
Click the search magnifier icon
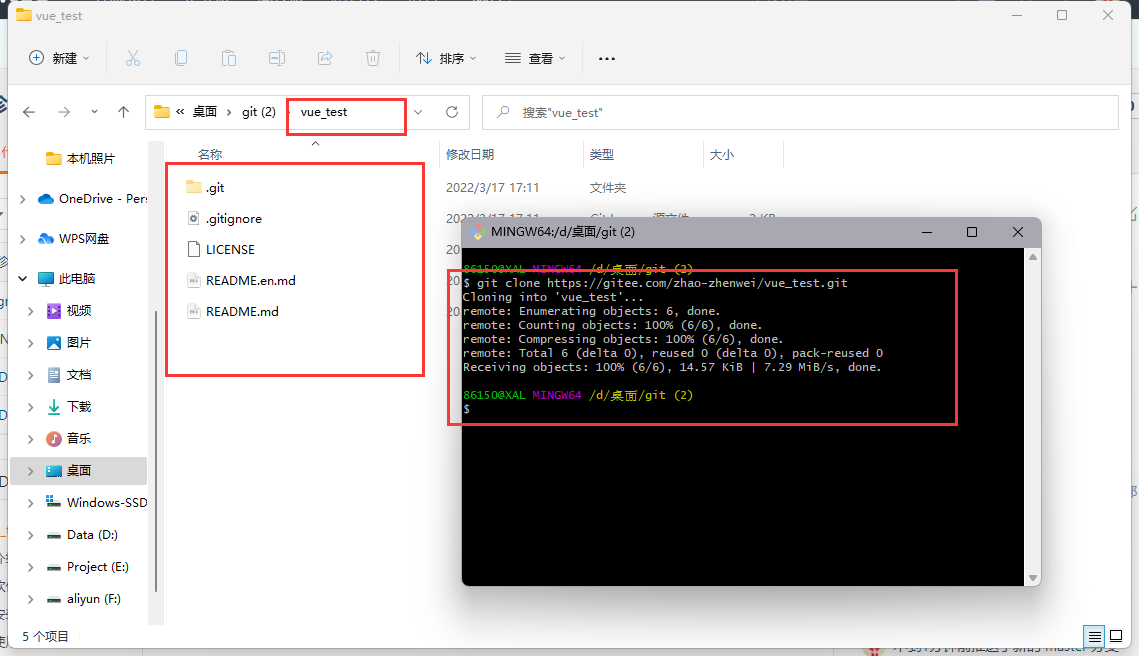pyautogui.click(x=503, y=112)
